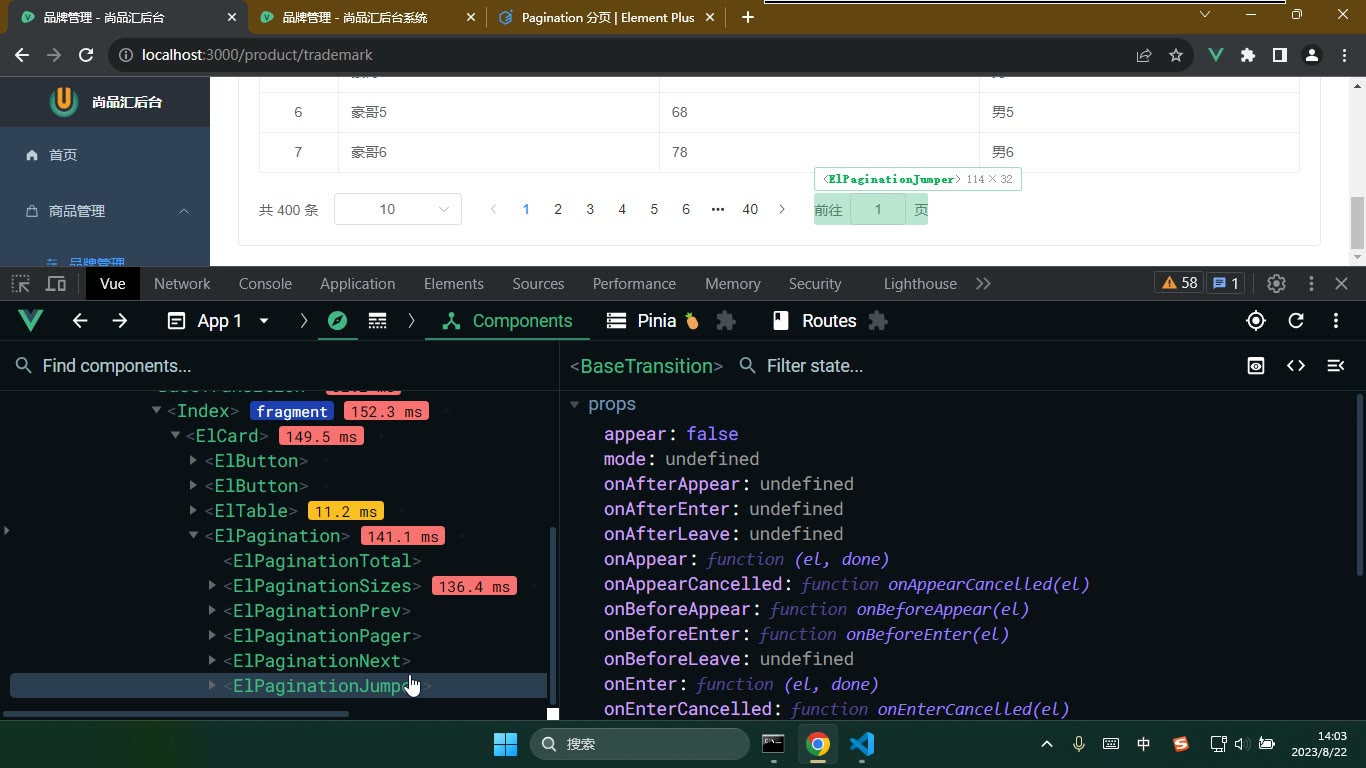The height and width of the screenshot is (768, 1366).
Task: Select component in page target icon
Action: tap(1256, 321)
